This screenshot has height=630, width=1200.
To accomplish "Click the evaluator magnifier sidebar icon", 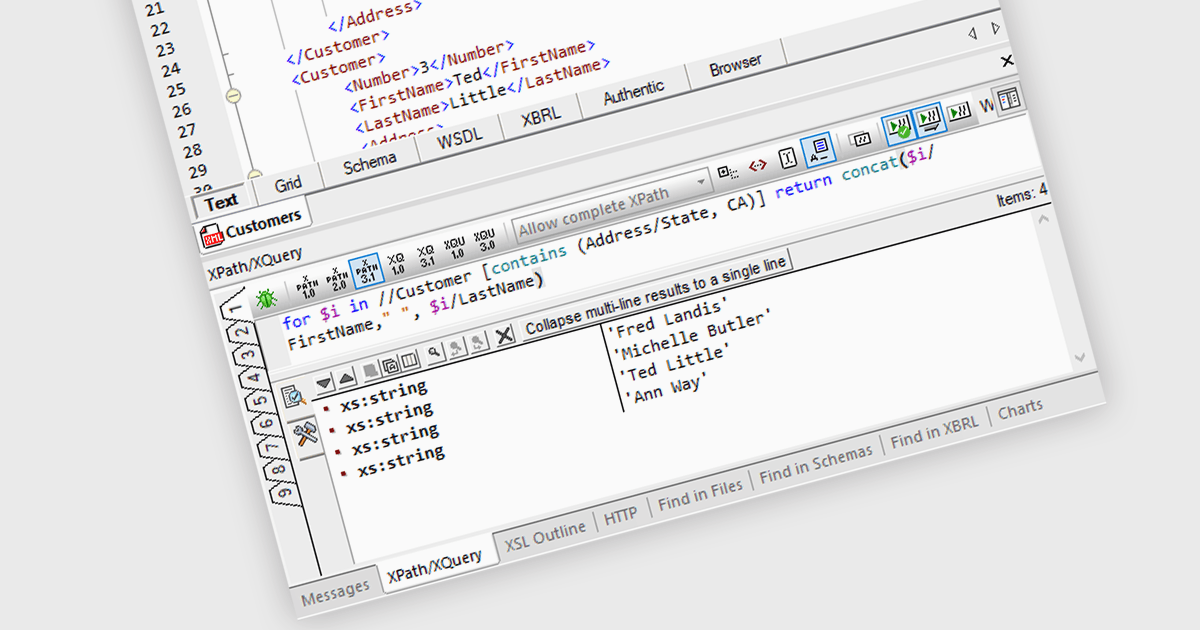I will pyautogui.click(x=295, y=397).
